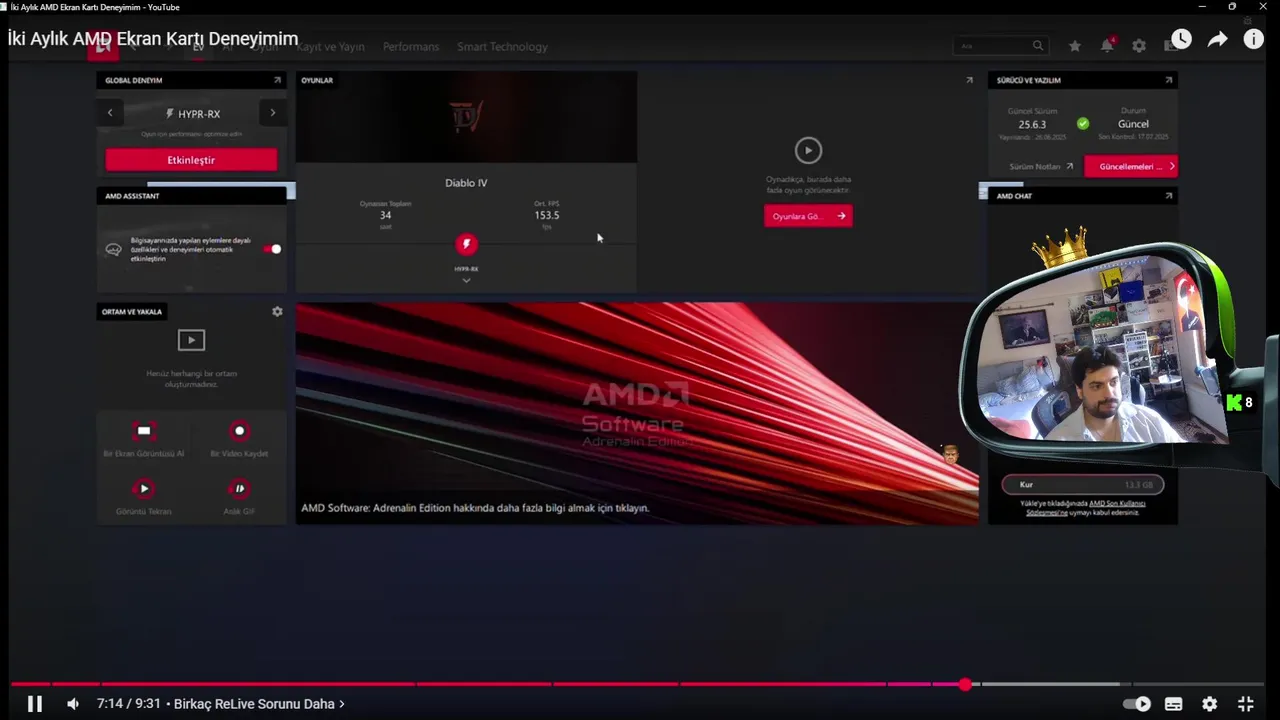Screen dimensions: 1280x720
Task: Click the red progress bar scrubber
Action: pos(965,684)
